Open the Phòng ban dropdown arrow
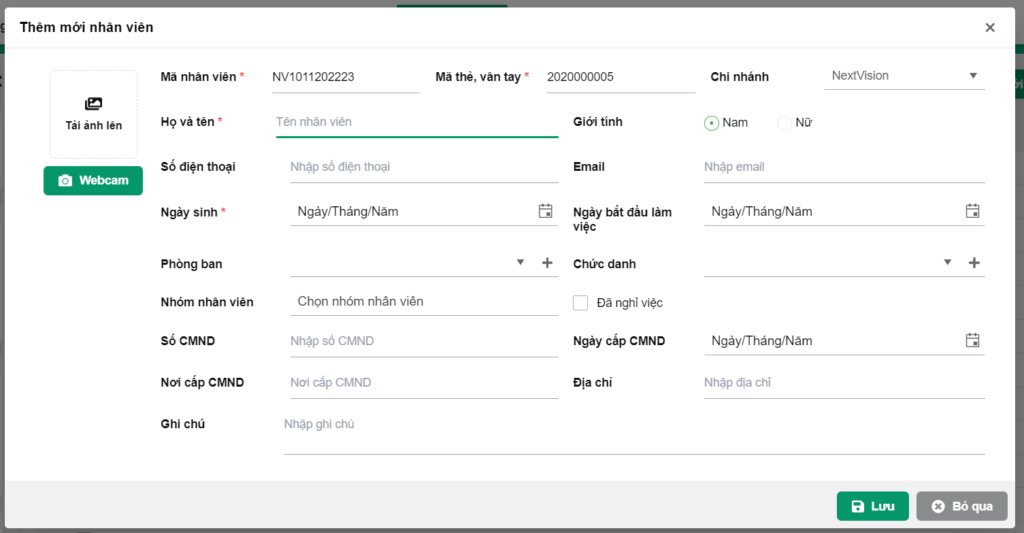 click(x=520, y=263)
